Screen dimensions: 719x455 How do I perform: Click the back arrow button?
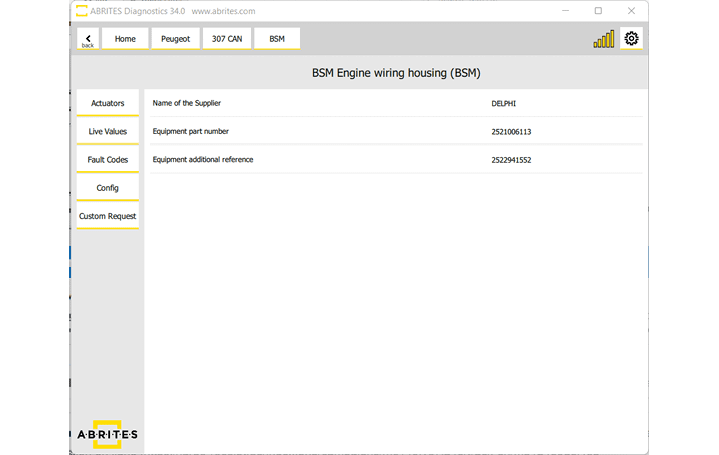(x=88, y=39)
